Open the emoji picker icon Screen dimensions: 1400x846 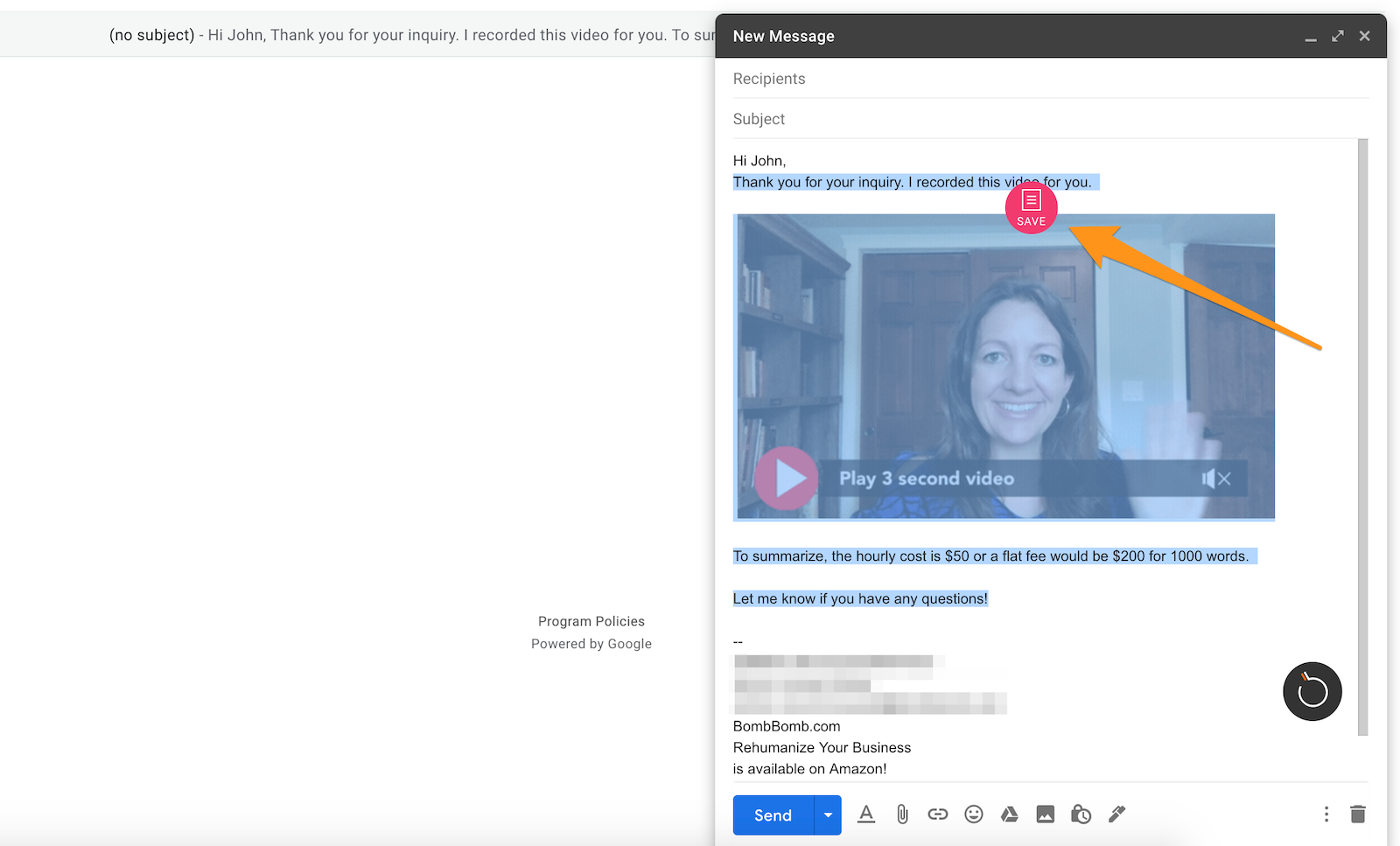[974, 815]
